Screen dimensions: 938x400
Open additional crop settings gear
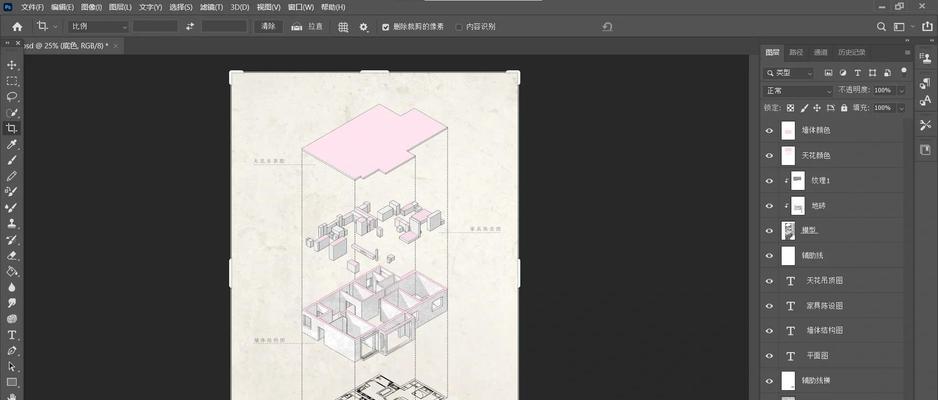pyautogui.click(x=364, y=27)
